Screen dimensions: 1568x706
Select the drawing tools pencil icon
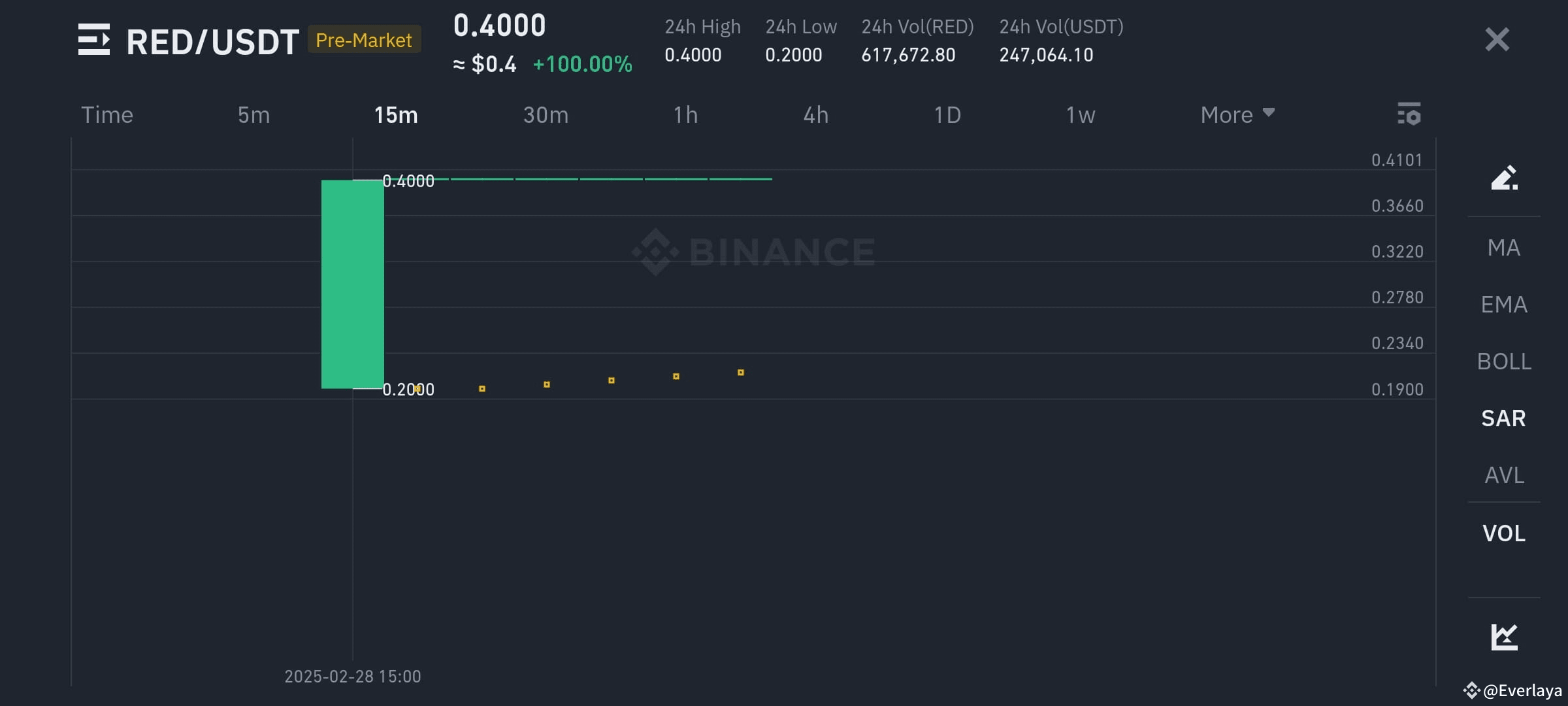coord(1503,178)
